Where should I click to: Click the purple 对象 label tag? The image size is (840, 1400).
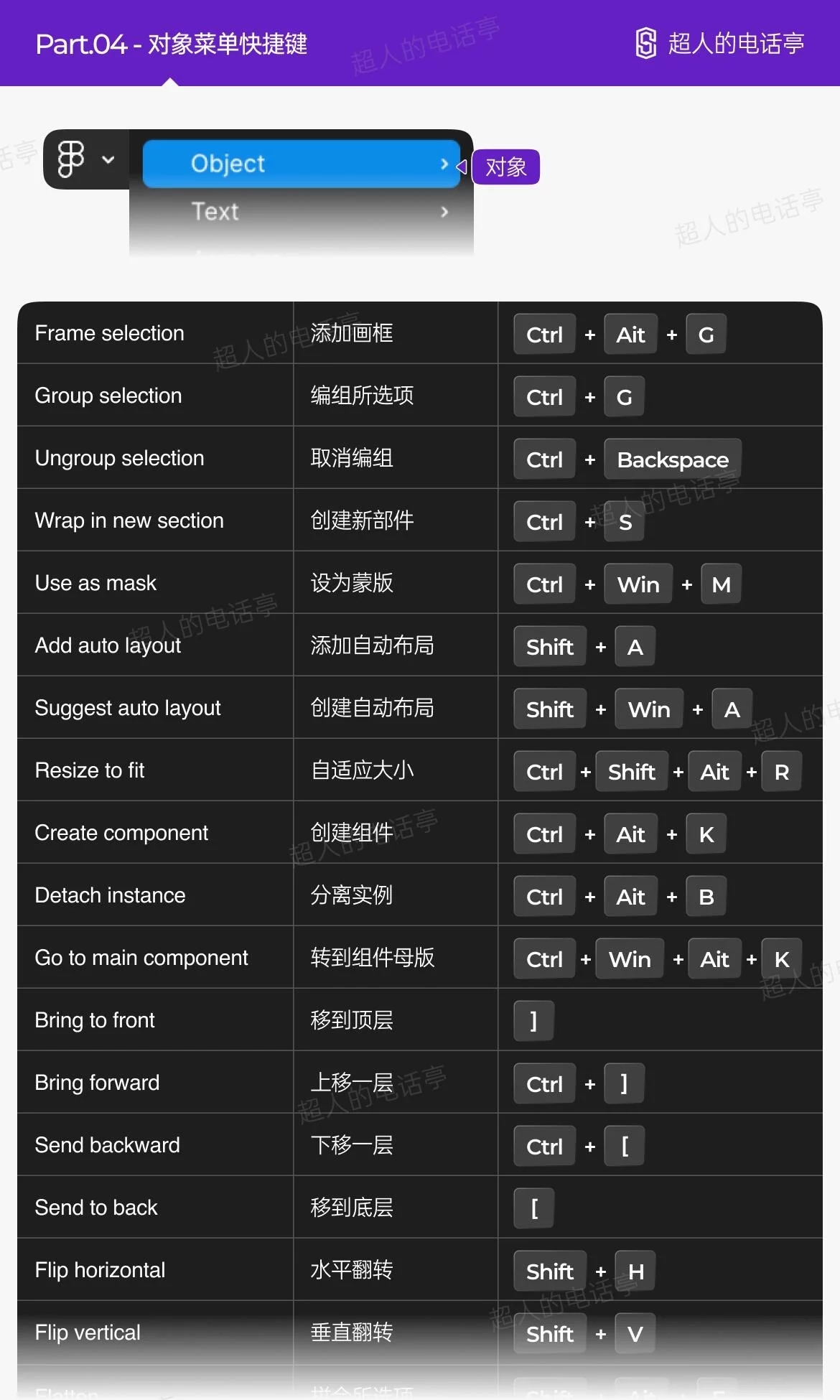(x=506, y=167)
